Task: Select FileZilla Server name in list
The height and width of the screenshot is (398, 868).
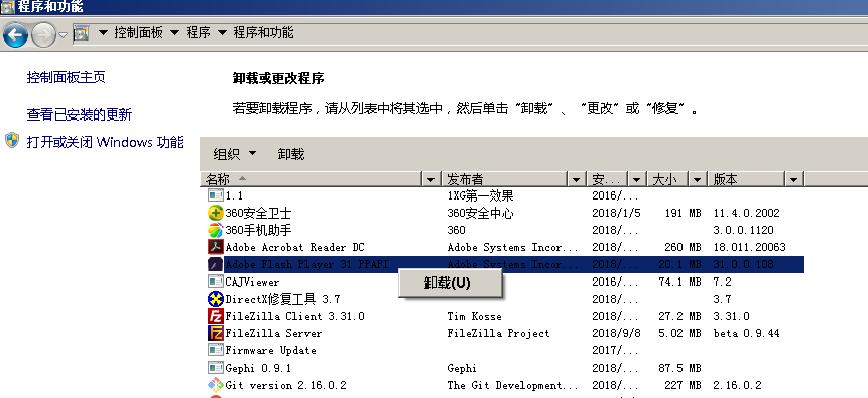Action: pos(273,333)
